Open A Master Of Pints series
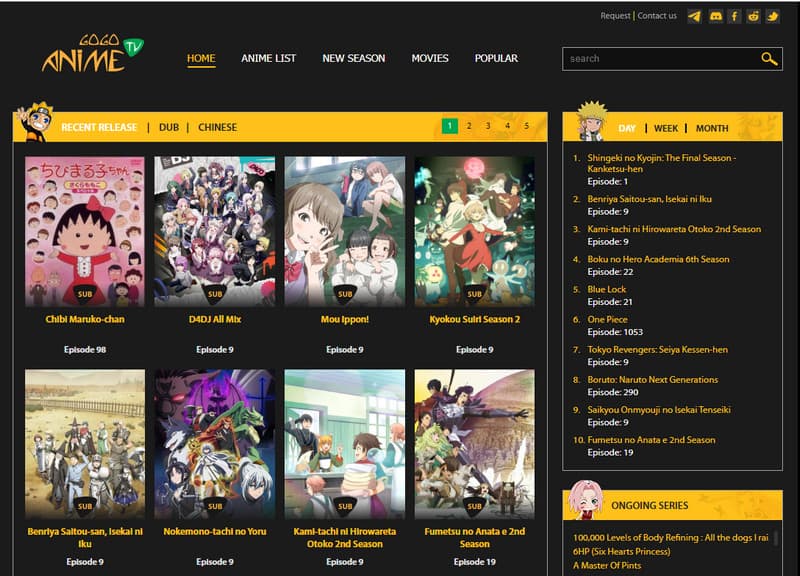800x576 pixels. [607, 565]
